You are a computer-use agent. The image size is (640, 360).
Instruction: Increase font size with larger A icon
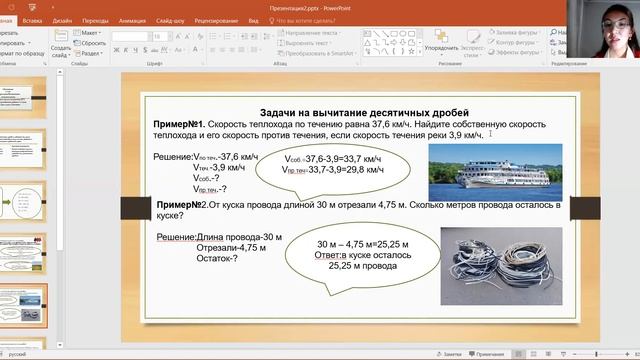tap(178, 37)
